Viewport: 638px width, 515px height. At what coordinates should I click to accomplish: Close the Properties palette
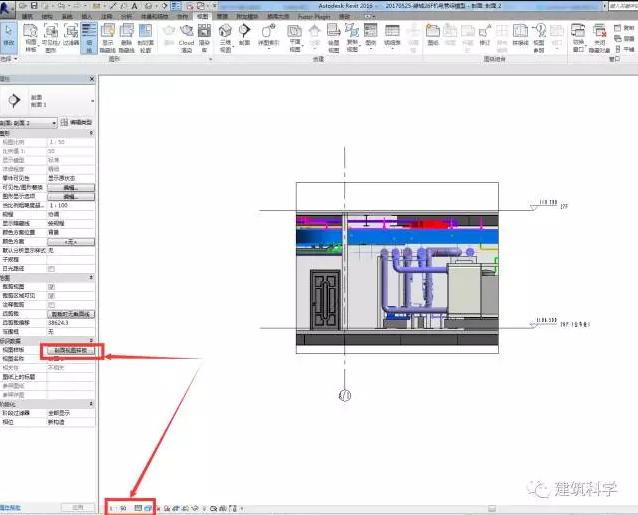point(92,79)
